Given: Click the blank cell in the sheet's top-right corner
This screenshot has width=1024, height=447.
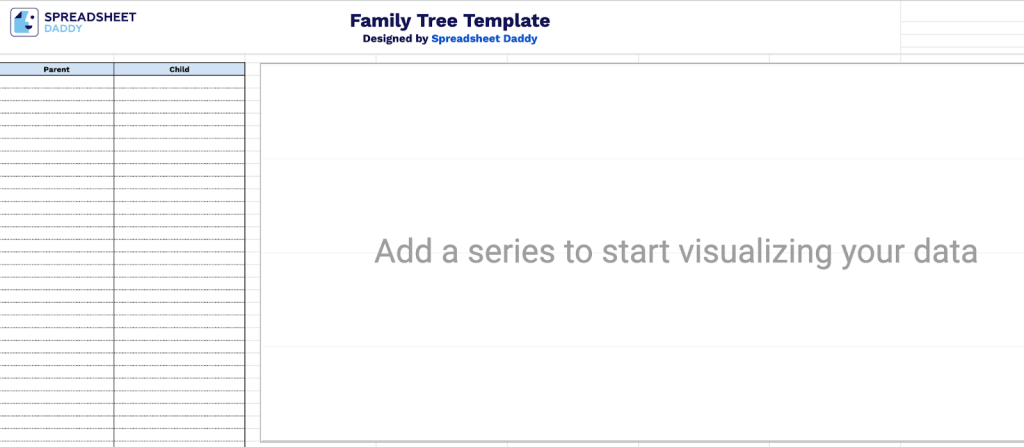Looking at the screenshot, I should [x=961, y=10].
